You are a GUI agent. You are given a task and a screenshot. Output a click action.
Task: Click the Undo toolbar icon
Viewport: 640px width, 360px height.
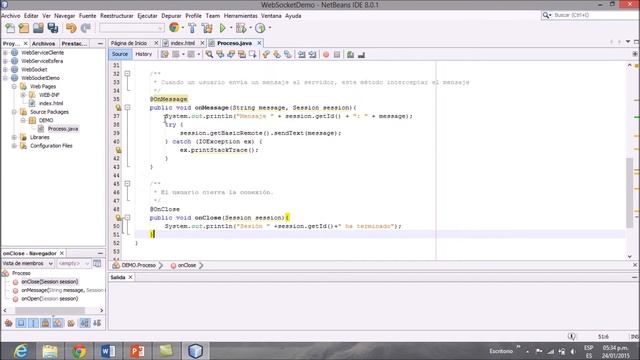71,28
